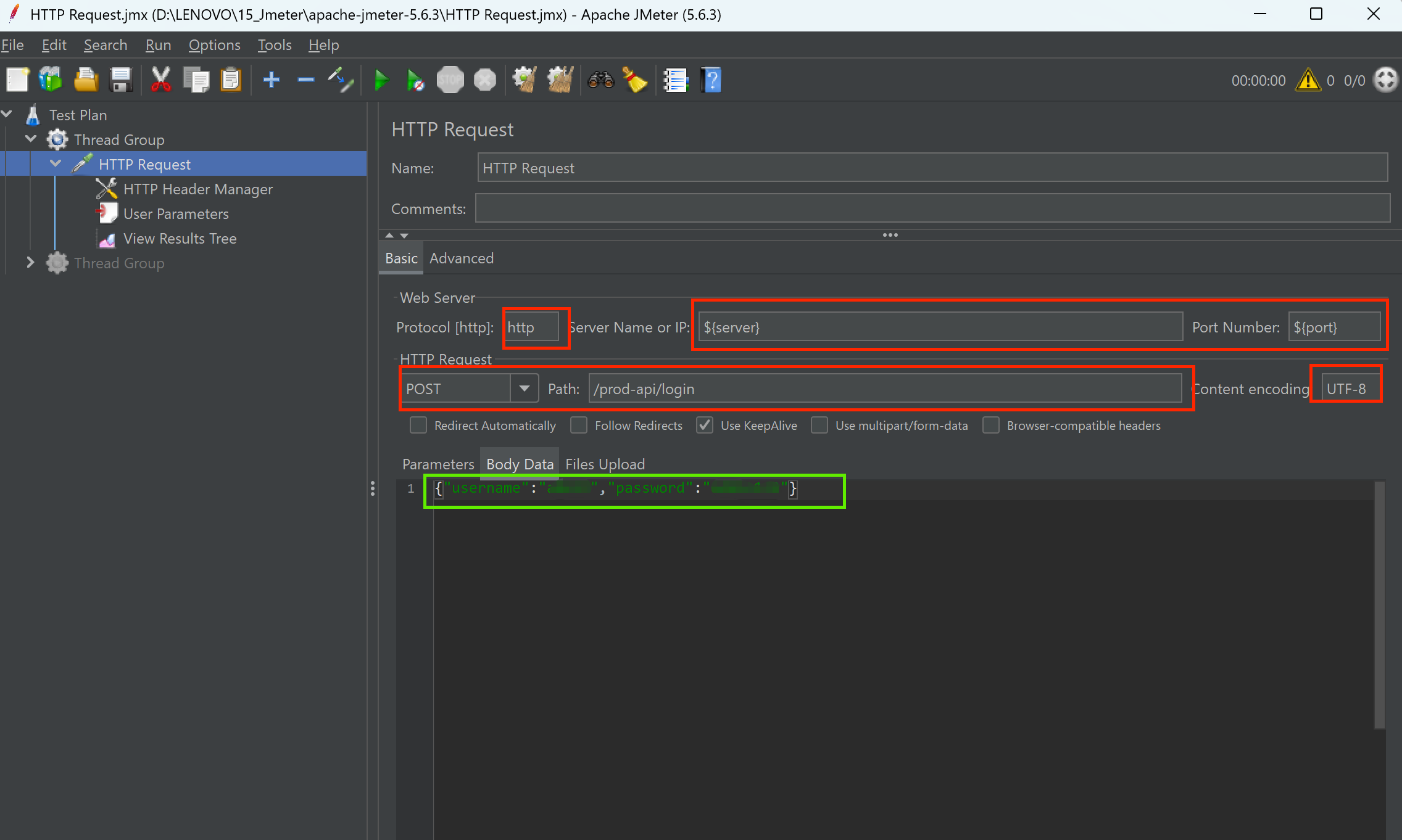Click the yellow warning log icon
Screen dimensions: 1402x840
point(1308,80)
